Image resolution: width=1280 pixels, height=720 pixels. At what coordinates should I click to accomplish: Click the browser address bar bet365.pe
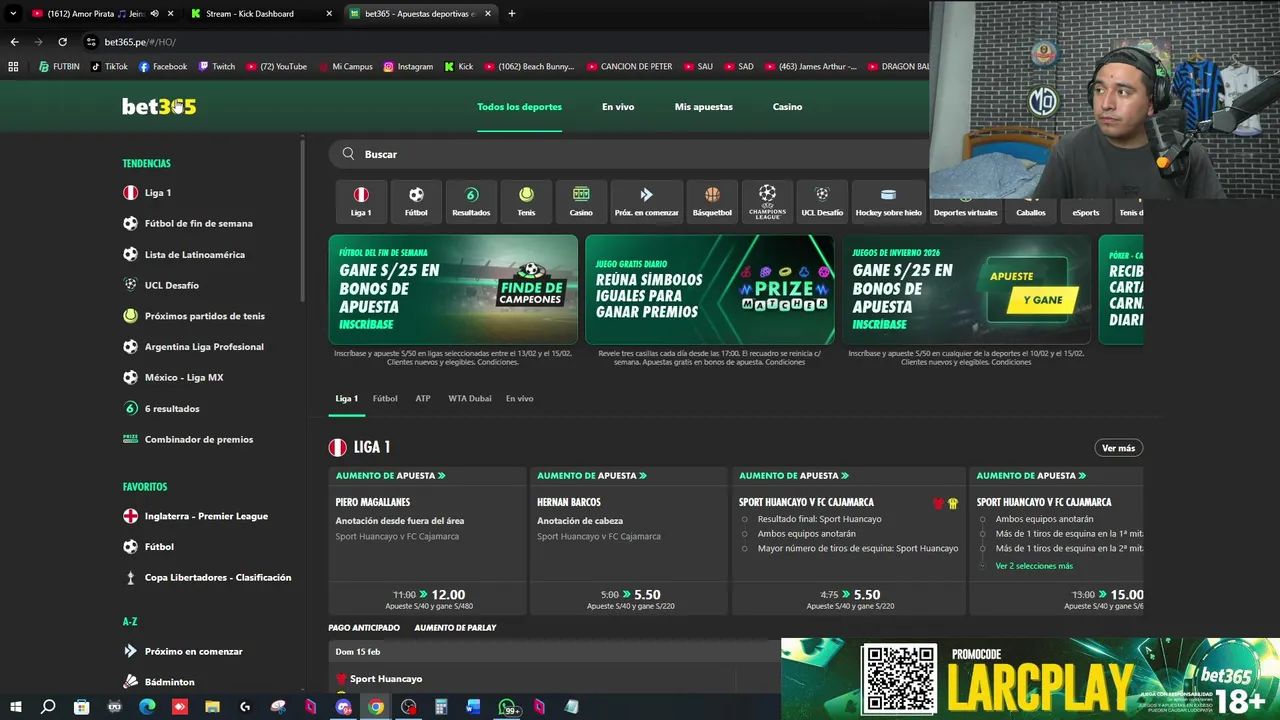point(140,42)
